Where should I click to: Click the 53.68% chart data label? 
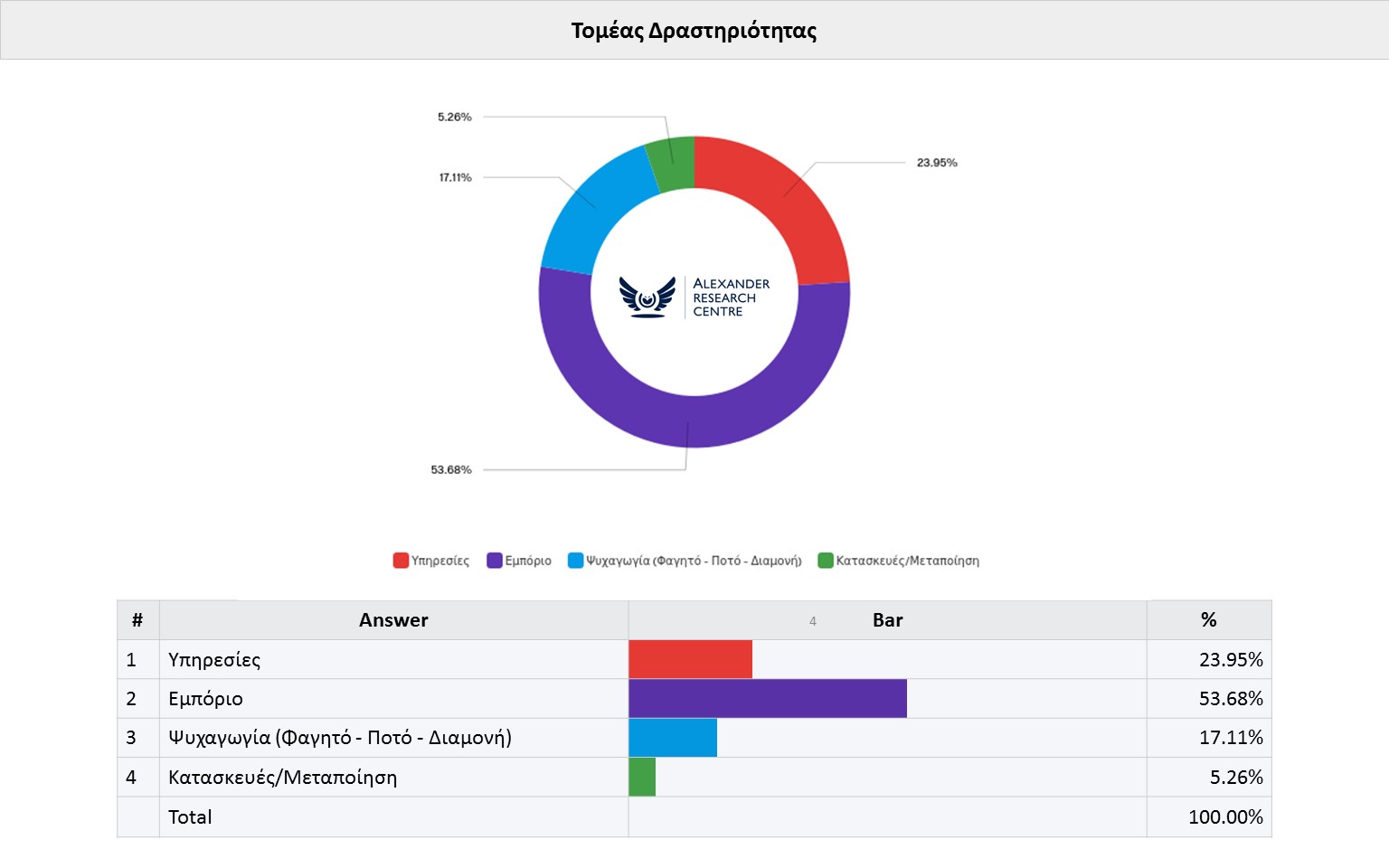point(451,469)
